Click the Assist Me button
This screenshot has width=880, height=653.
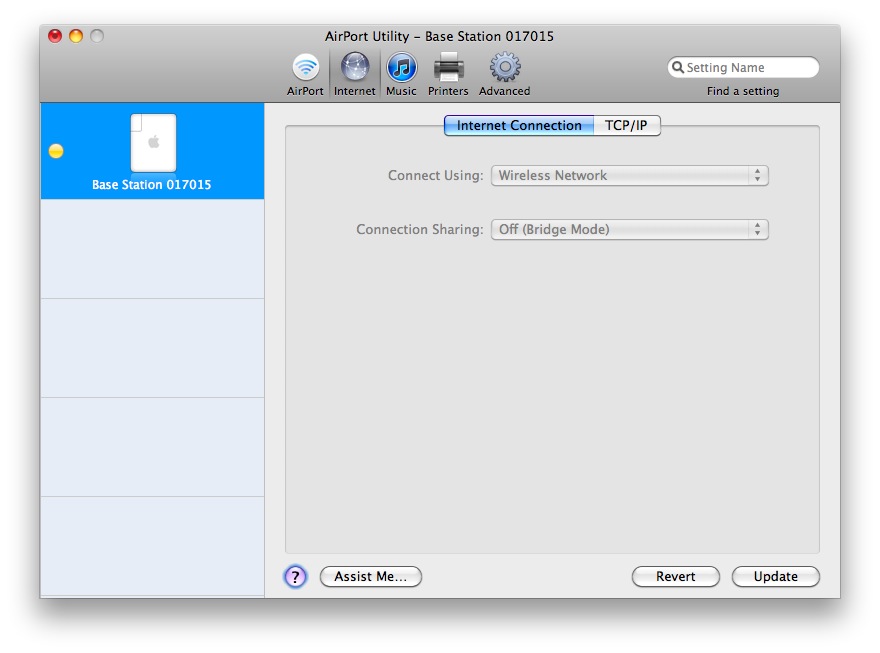click(x=370, y=576)
